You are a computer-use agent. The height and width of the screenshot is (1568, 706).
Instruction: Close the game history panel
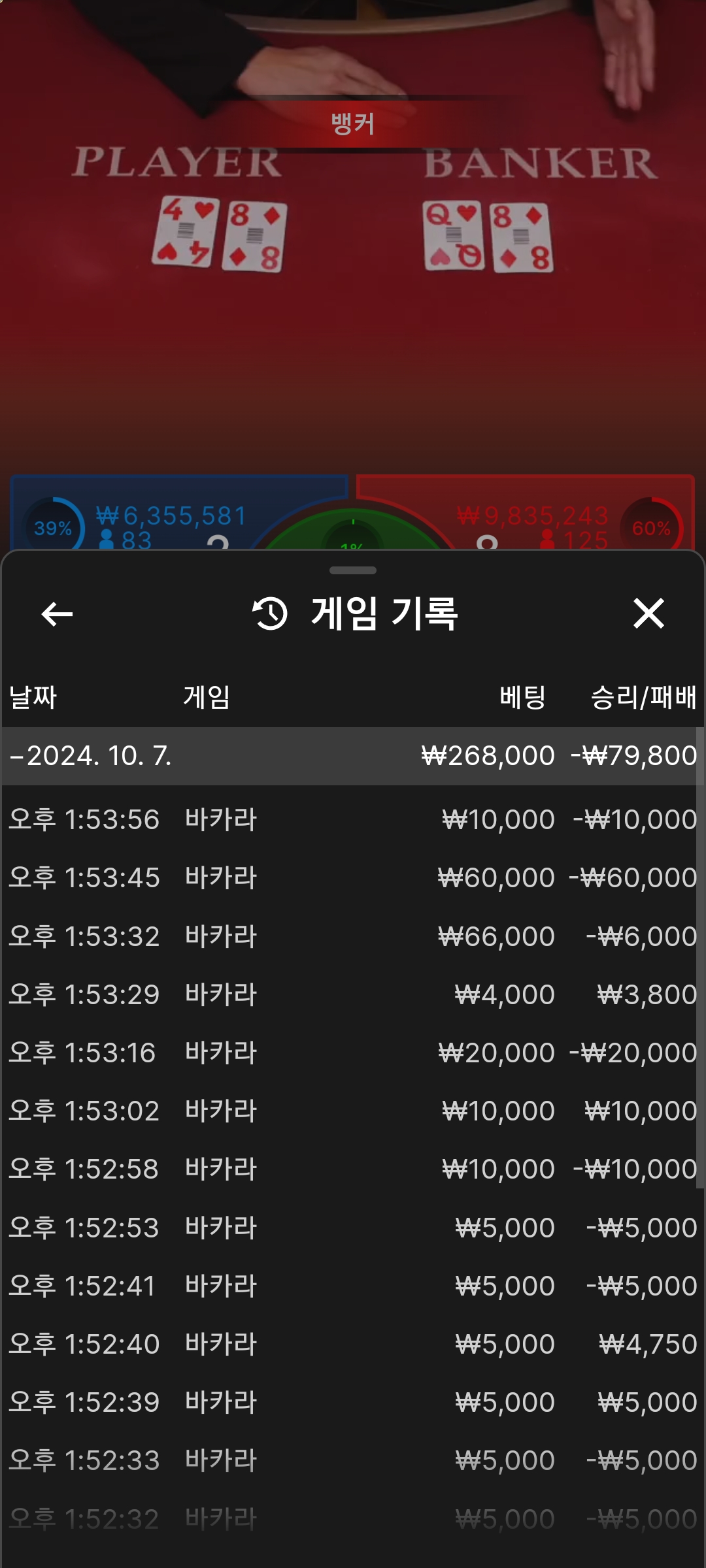(648, 613)
